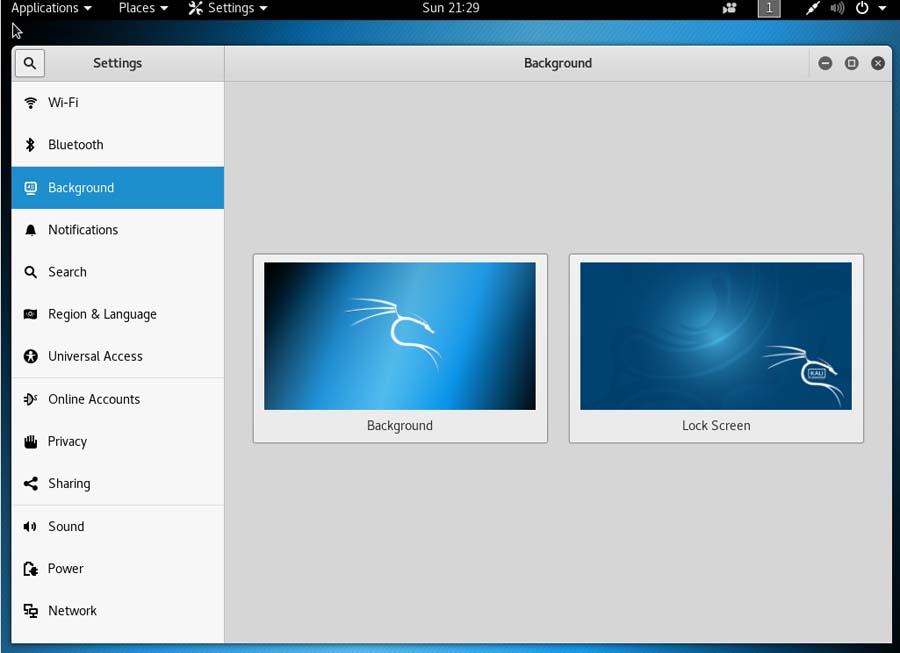Viewport: 900px width, 653px height.
Task: Click the Power battery icon in sidebar
Action: [30, 569]
